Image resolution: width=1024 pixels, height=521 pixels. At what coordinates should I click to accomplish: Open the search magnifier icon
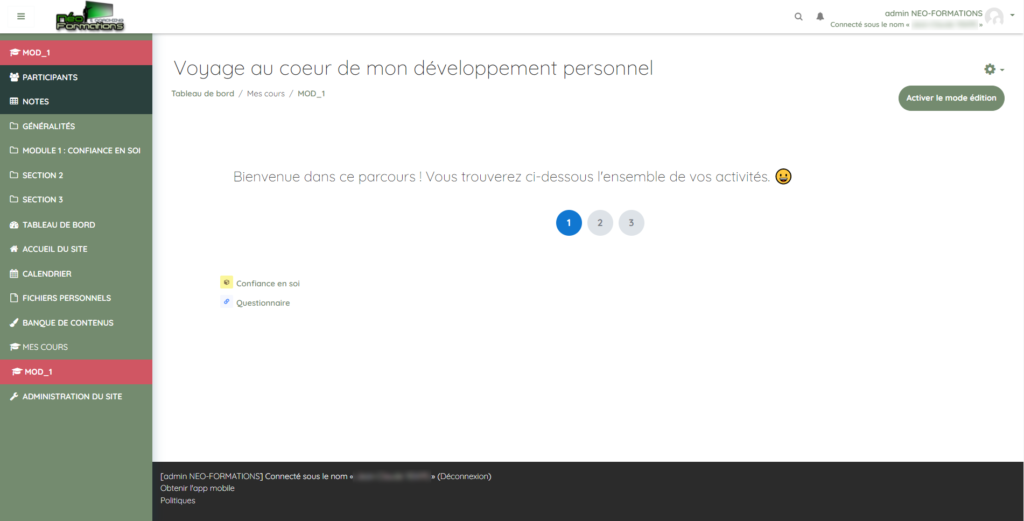point(798,16)
